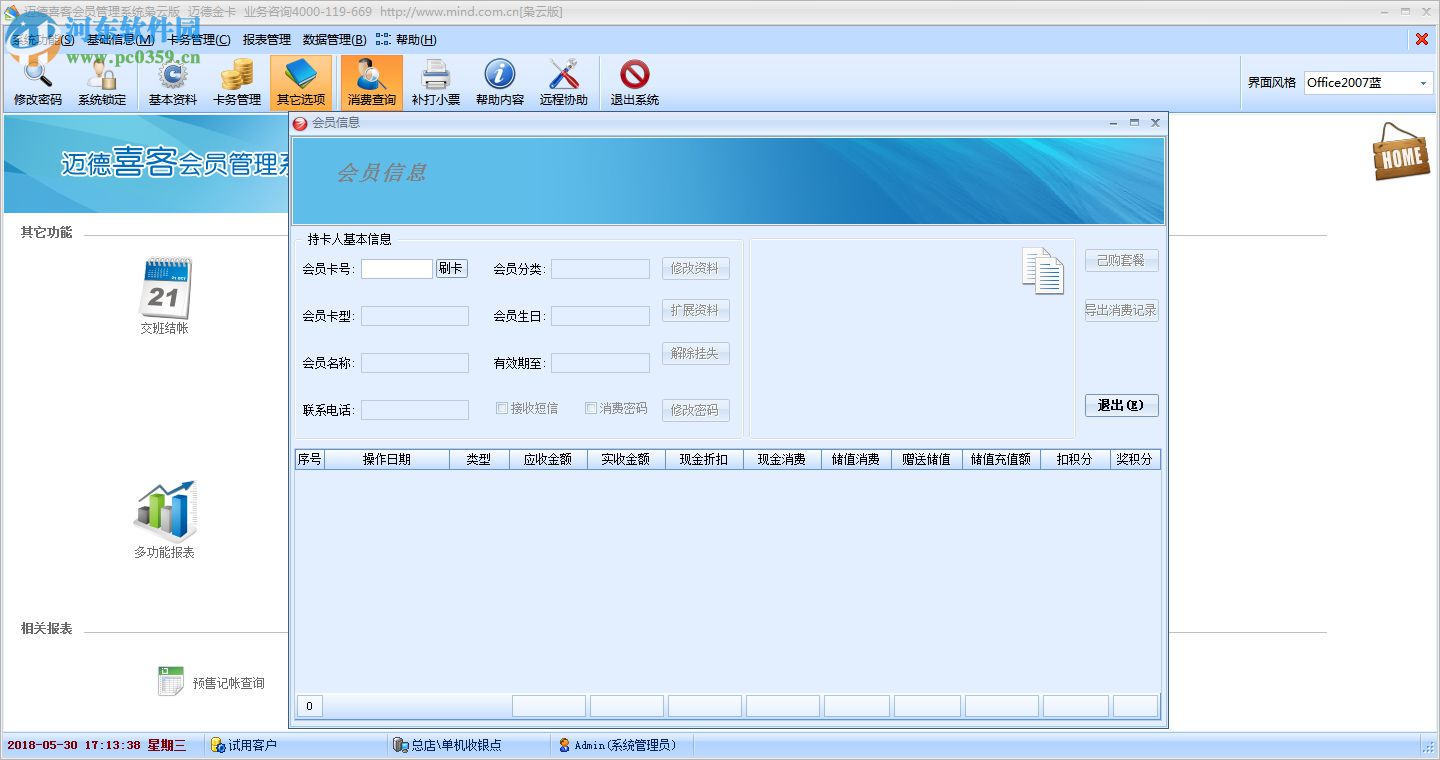Click the 实收金额 column header

point(626,459)
